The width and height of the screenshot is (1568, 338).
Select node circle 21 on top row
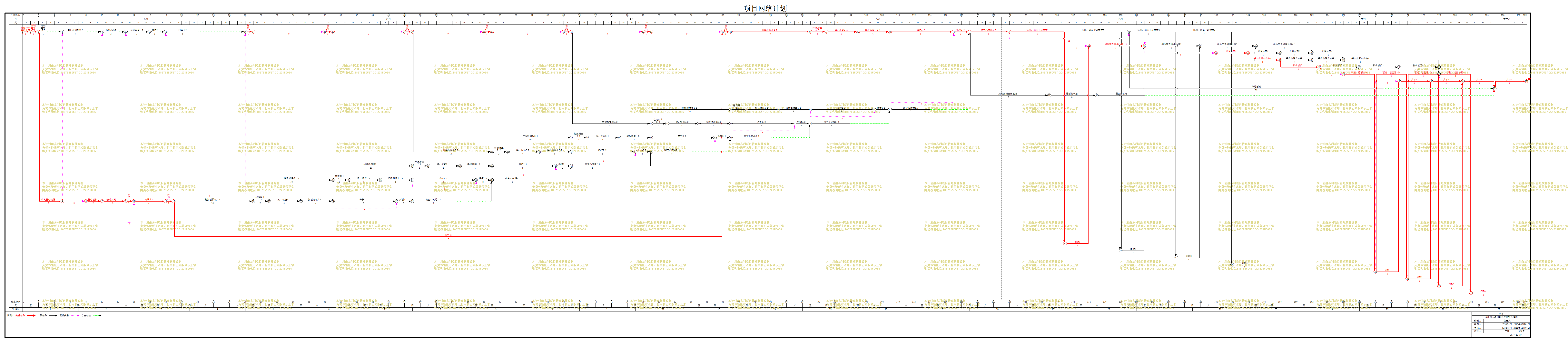pos(325,32)
